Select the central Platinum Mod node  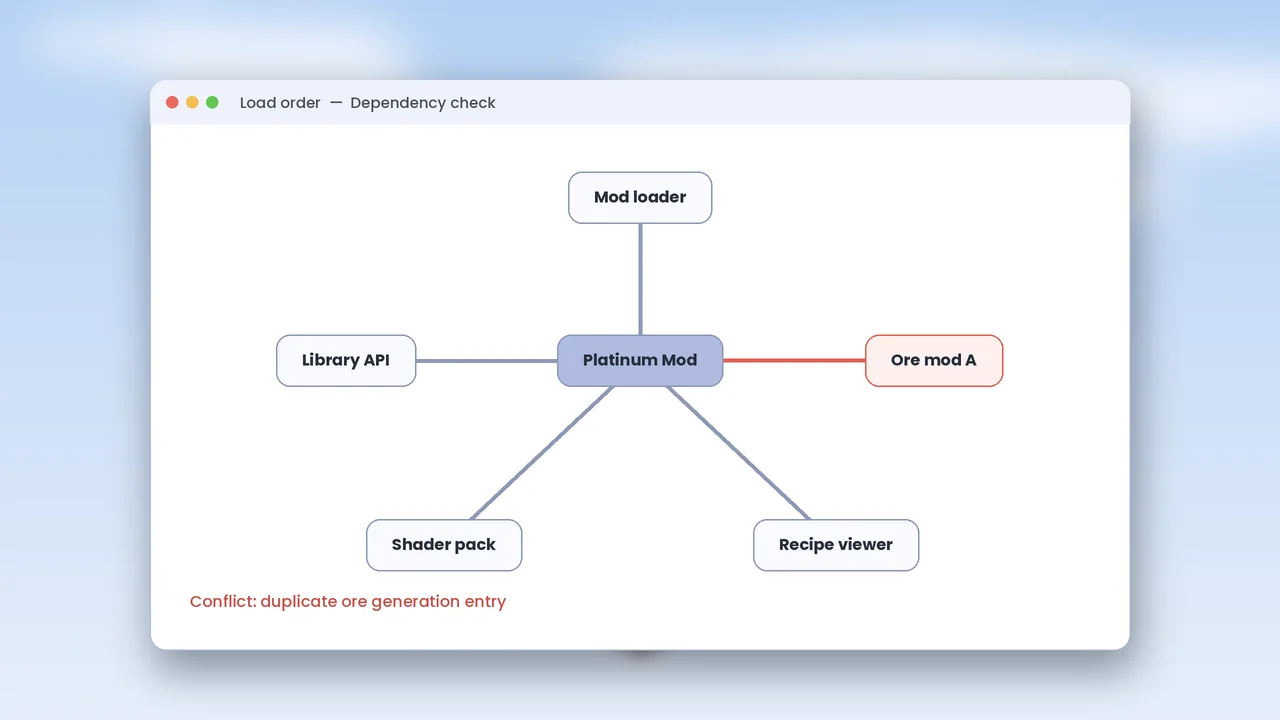click(x=640, y=360)
